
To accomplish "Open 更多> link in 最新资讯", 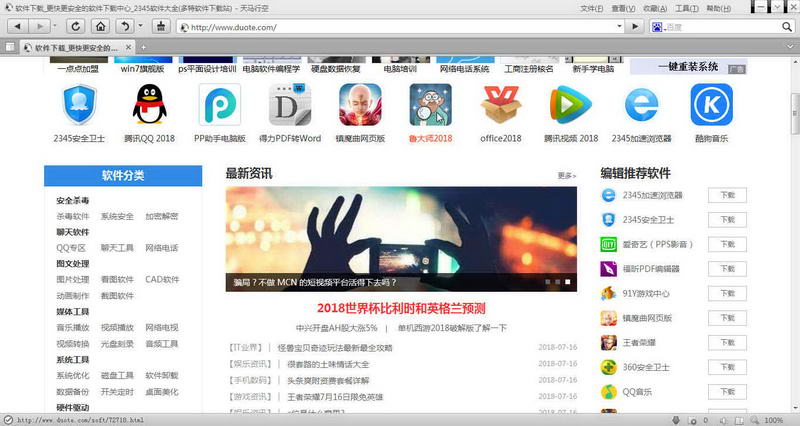I will 567,176.
